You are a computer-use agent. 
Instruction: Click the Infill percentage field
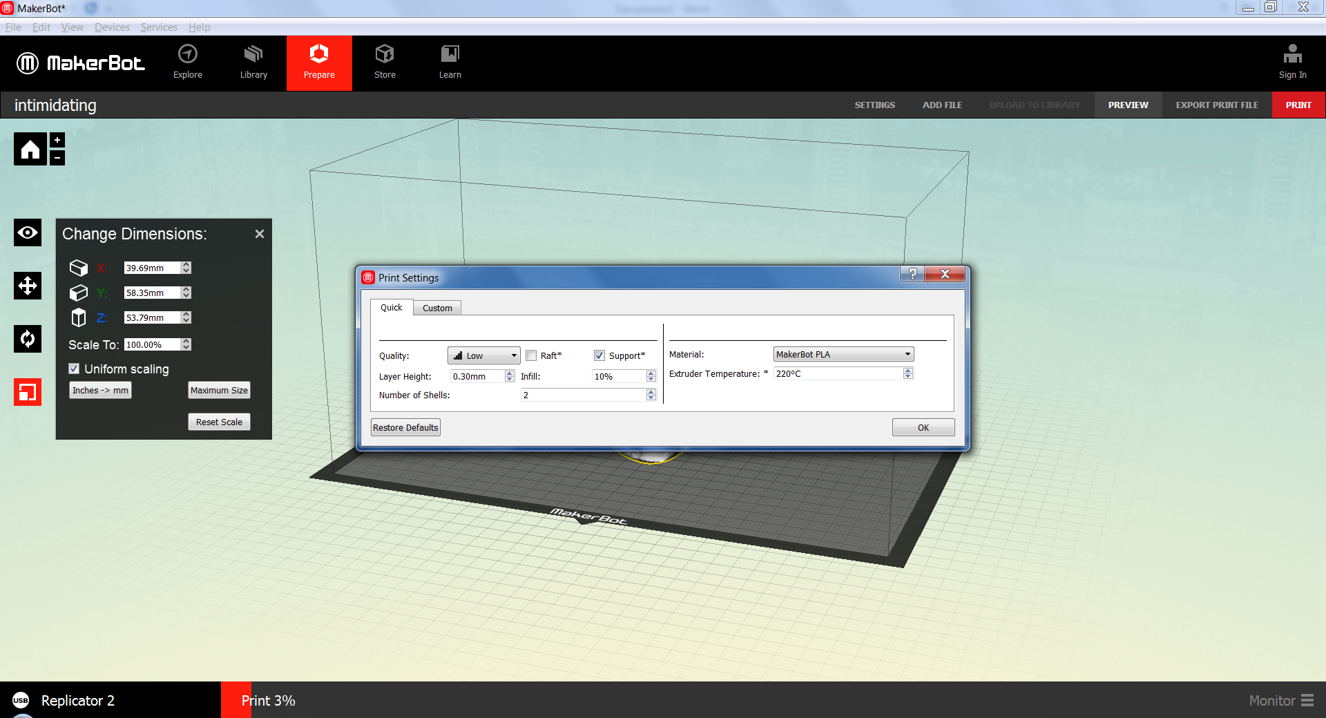point(618,376)
